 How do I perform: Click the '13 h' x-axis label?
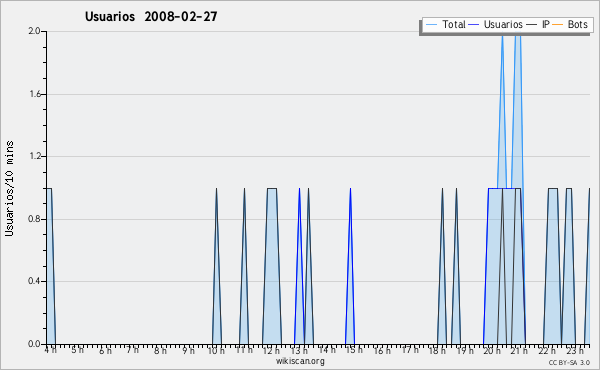tap(299, 350)
